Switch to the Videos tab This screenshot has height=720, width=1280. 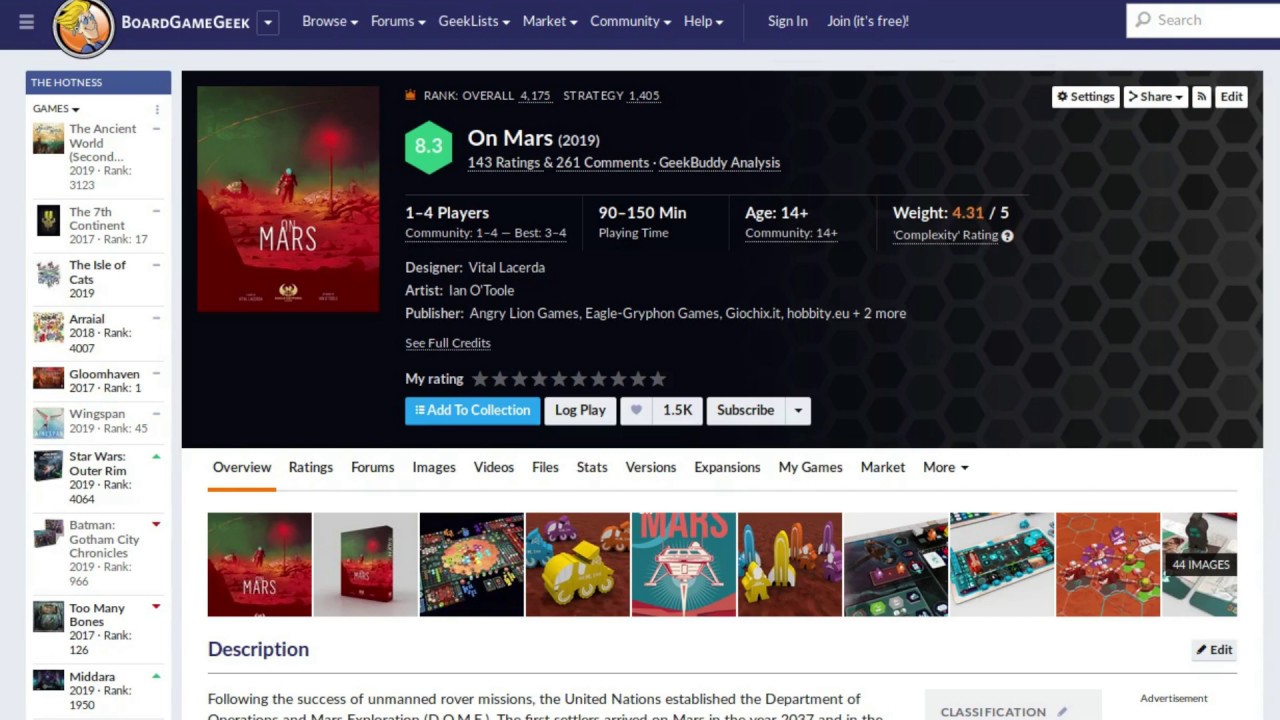(x=494, y=467)
